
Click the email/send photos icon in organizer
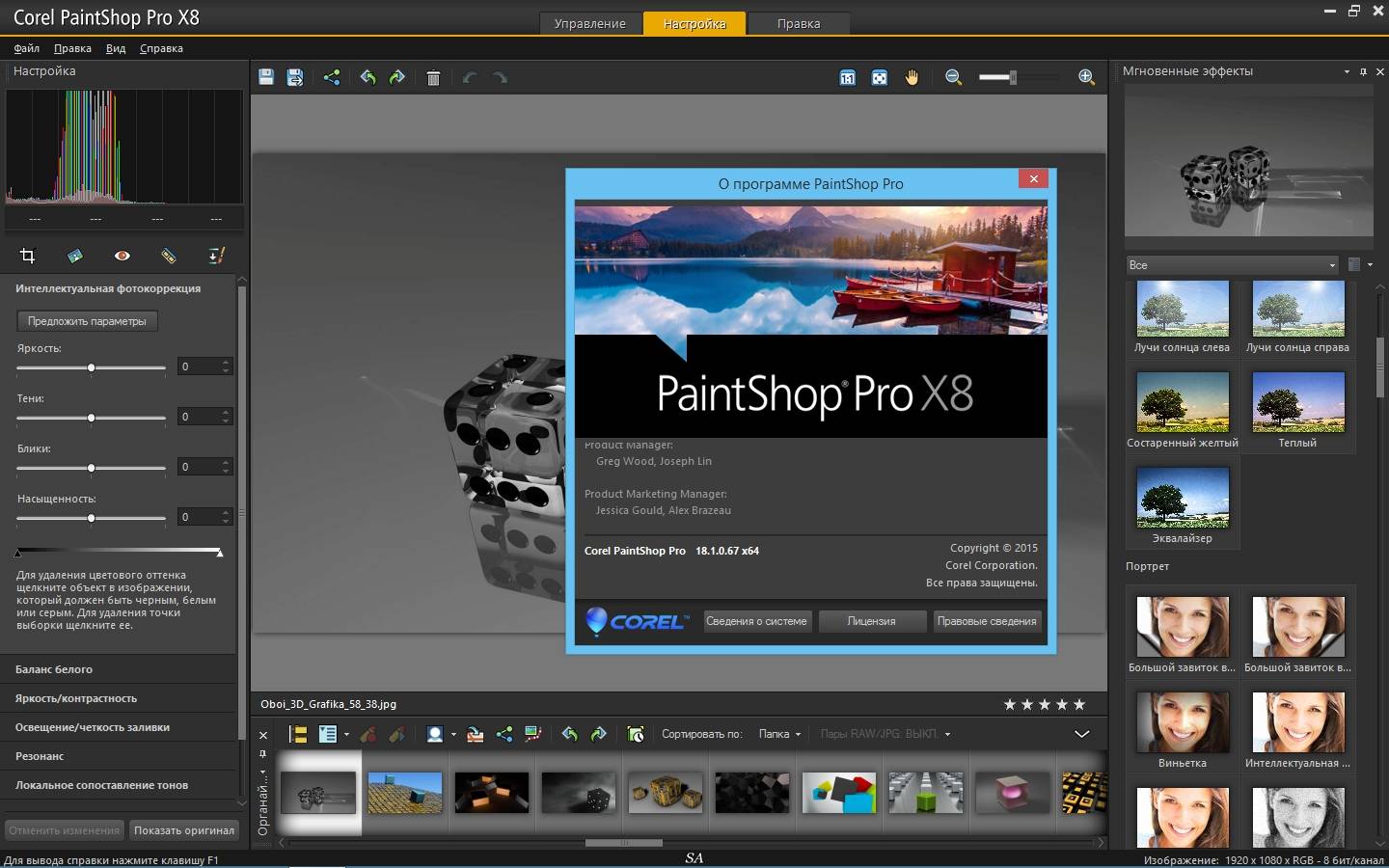click(475, 734)
